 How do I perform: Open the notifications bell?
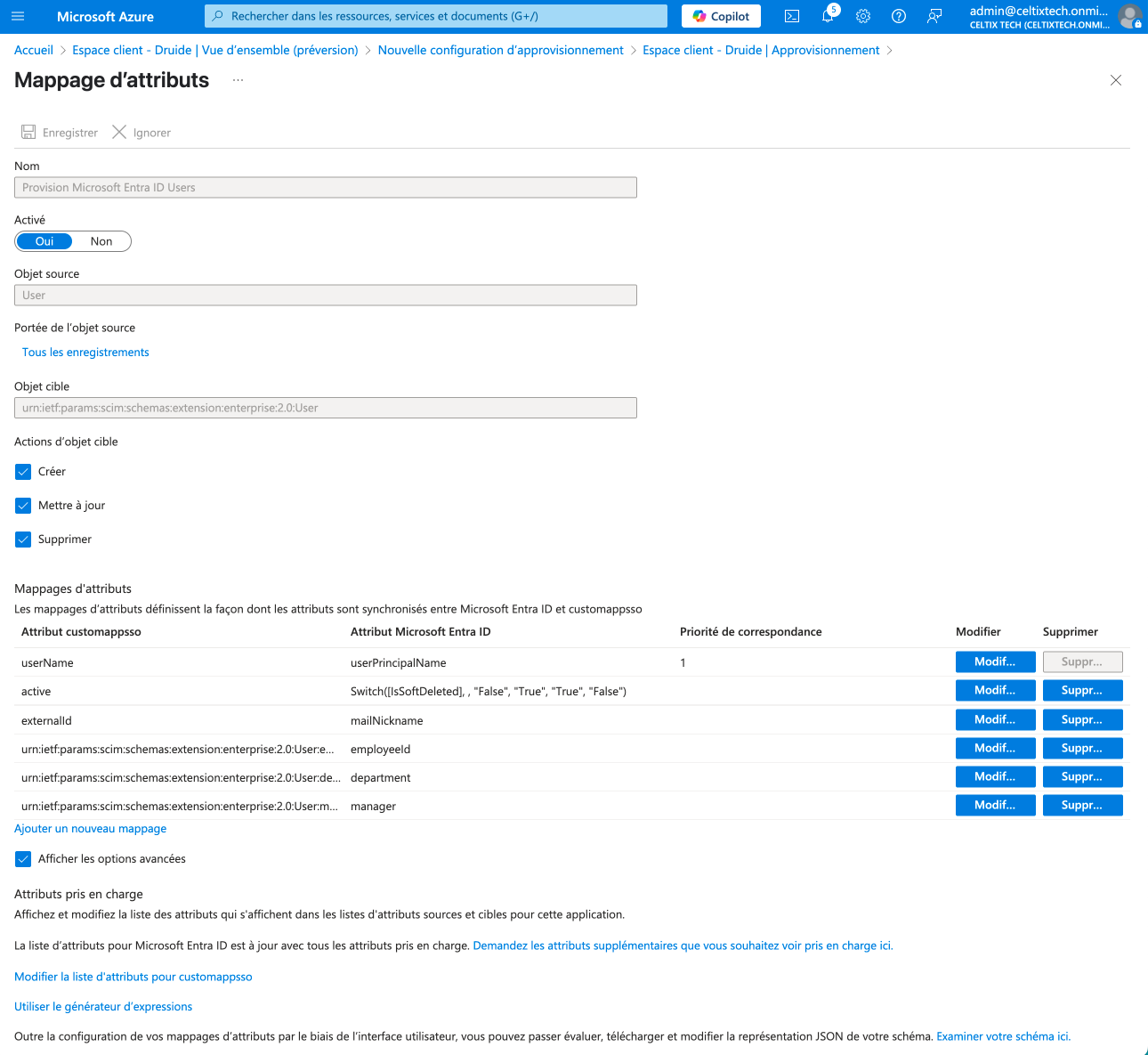(828, 16)
